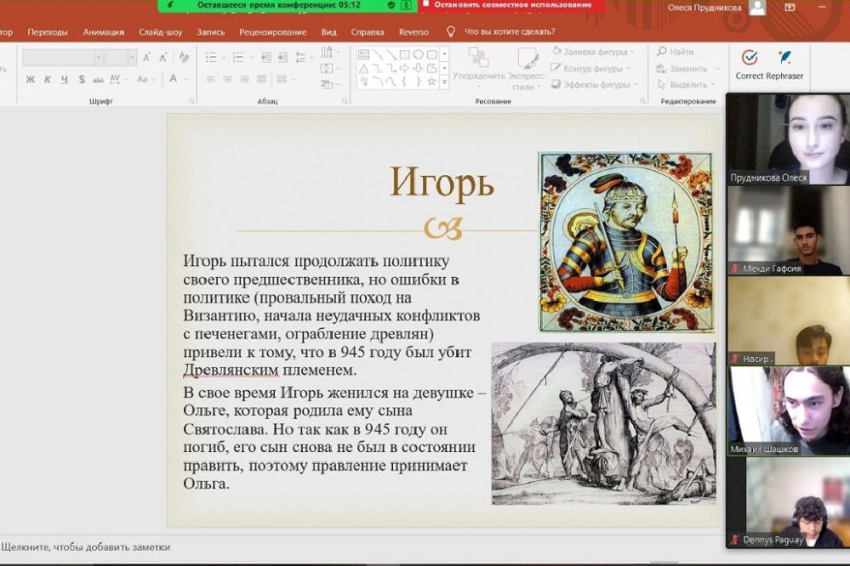
Task: Click the Rephraser feather icon
Action: 785,57
